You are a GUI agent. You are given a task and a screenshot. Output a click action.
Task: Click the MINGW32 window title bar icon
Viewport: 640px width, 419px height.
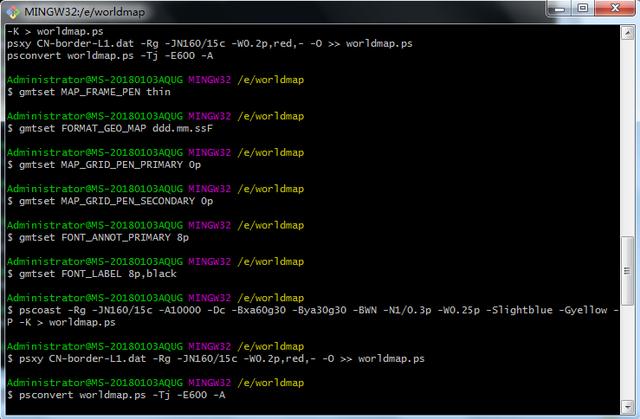pos(13,12)
